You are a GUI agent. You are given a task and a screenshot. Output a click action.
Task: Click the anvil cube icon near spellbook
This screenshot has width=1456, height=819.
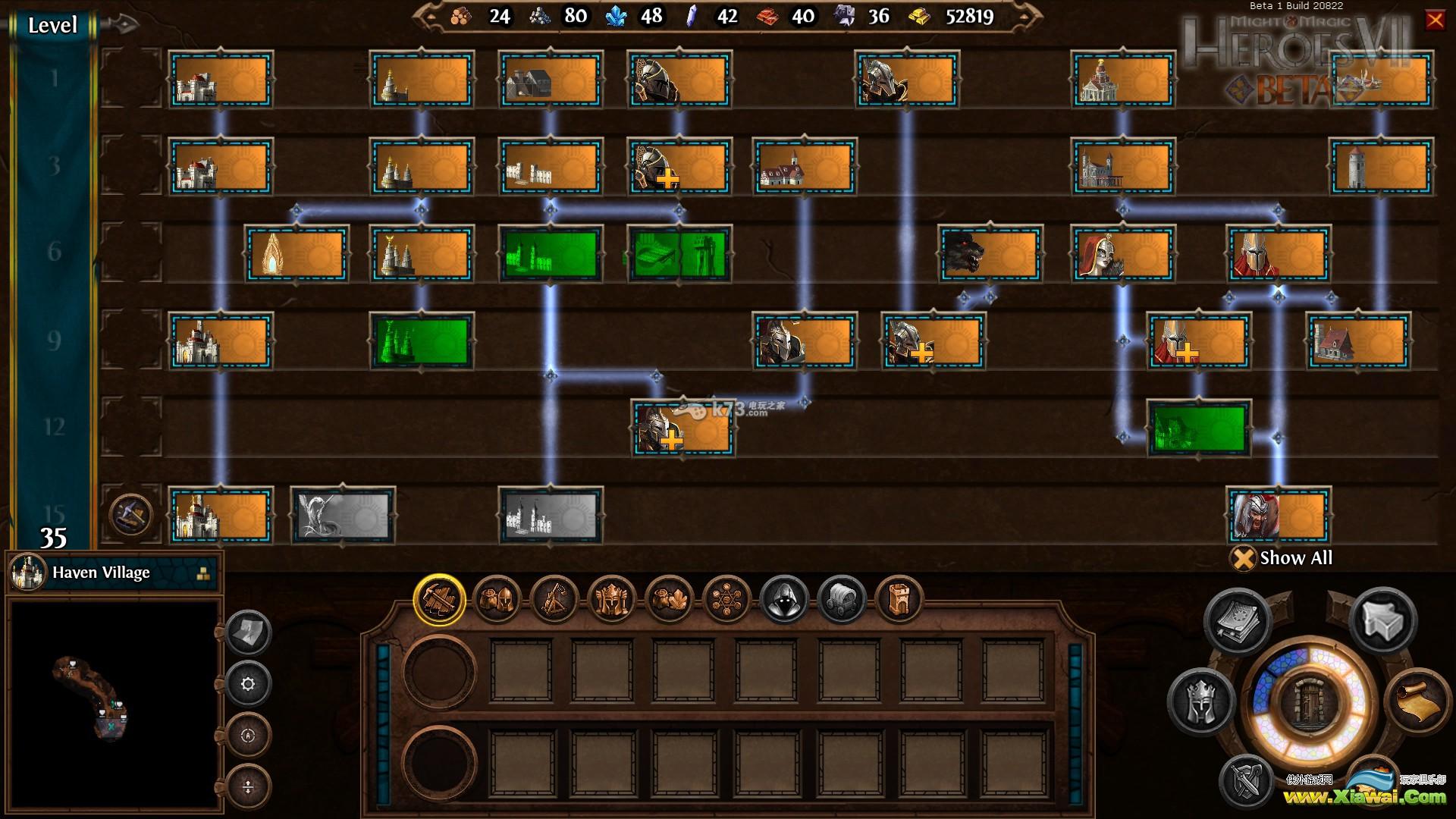tap(1383, 621)
